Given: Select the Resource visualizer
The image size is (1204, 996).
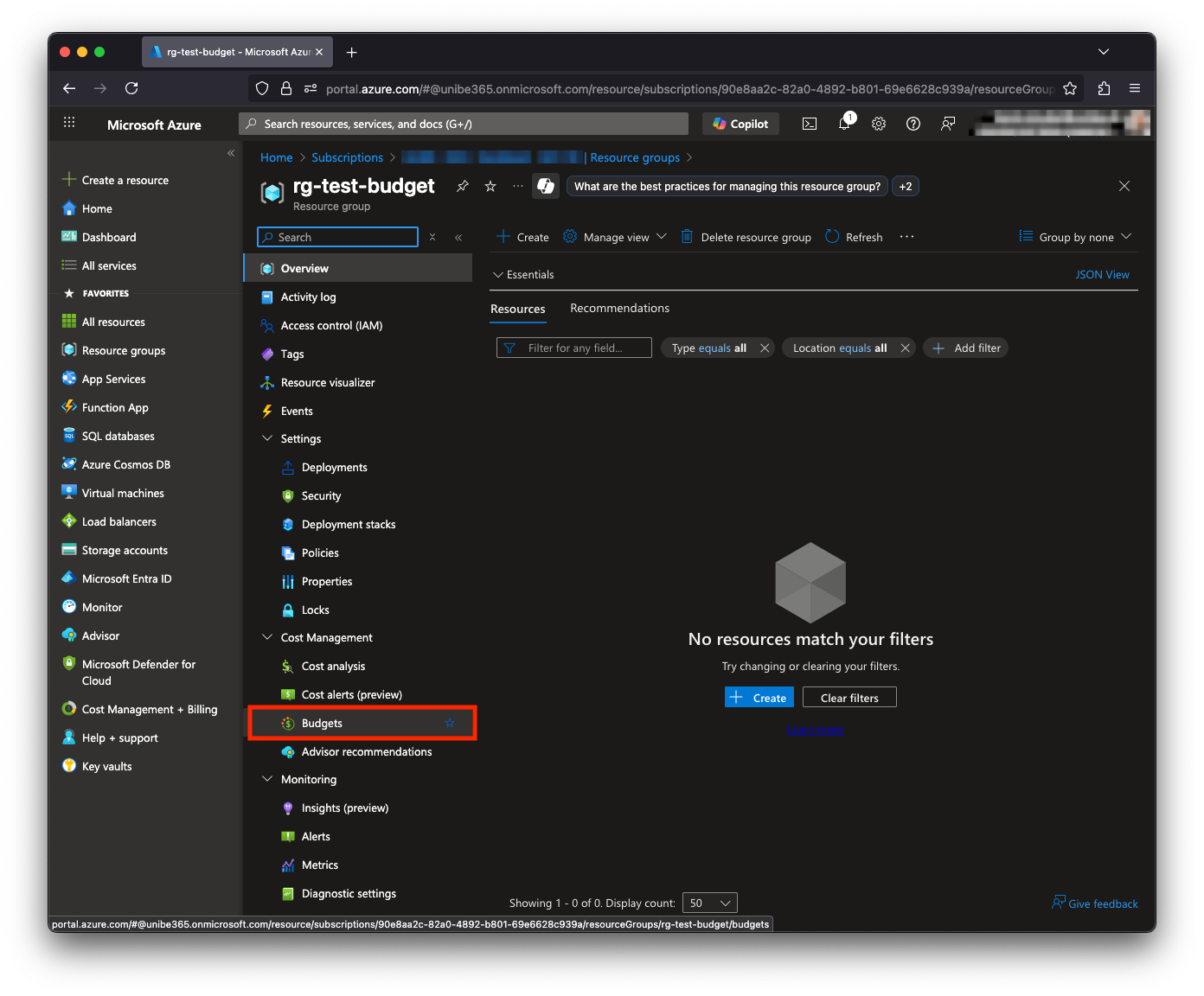Looking at the screenshot, I should click(x=327, y=382).
